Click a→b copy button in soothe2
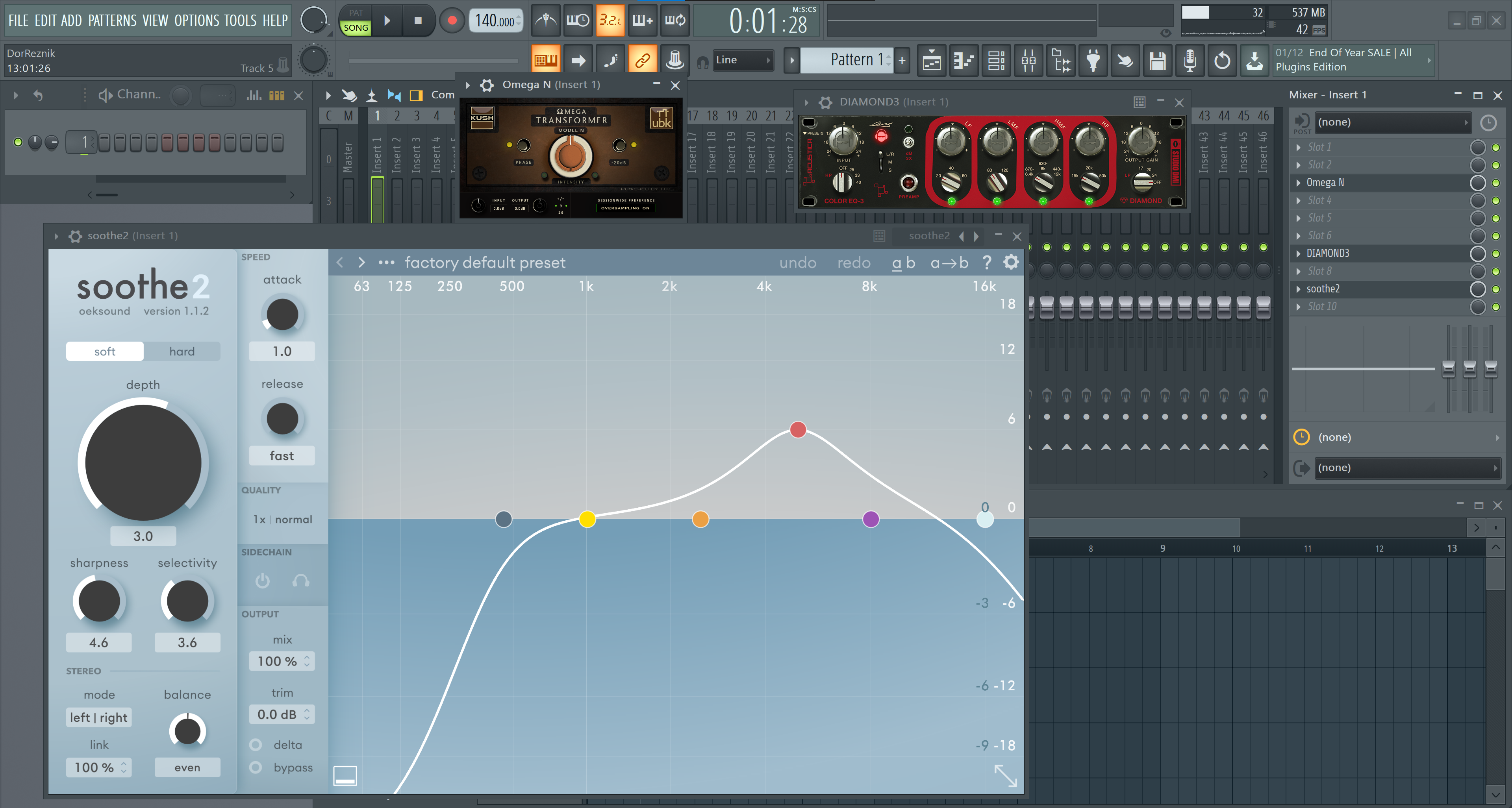This screenshot has width=1512, height=808. (949, 263)
